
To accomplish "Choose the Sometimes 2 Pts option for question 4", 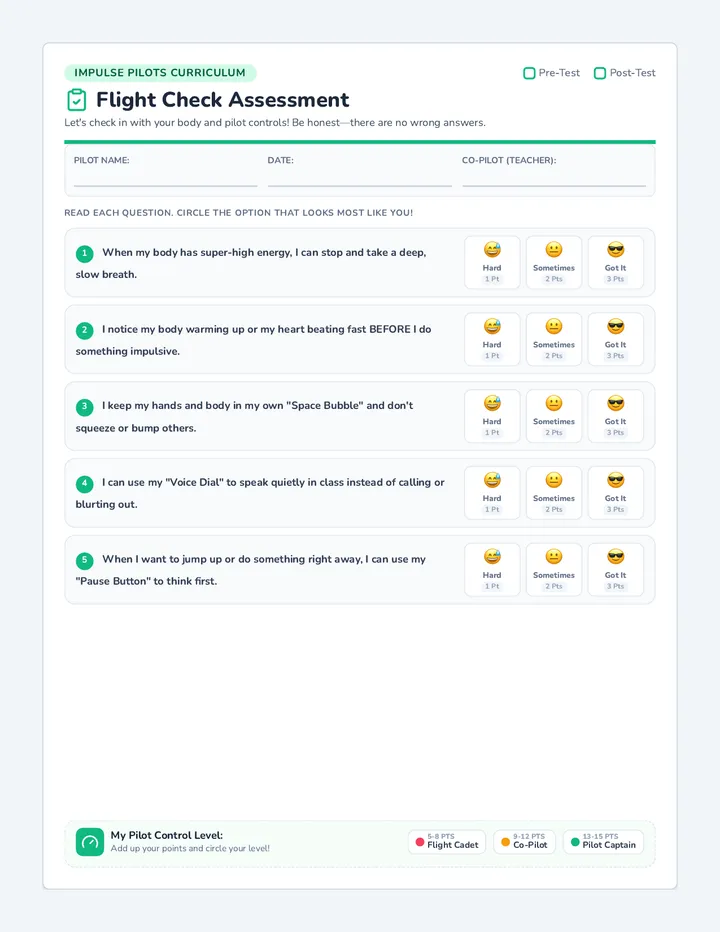I will (x=554, y=493).
